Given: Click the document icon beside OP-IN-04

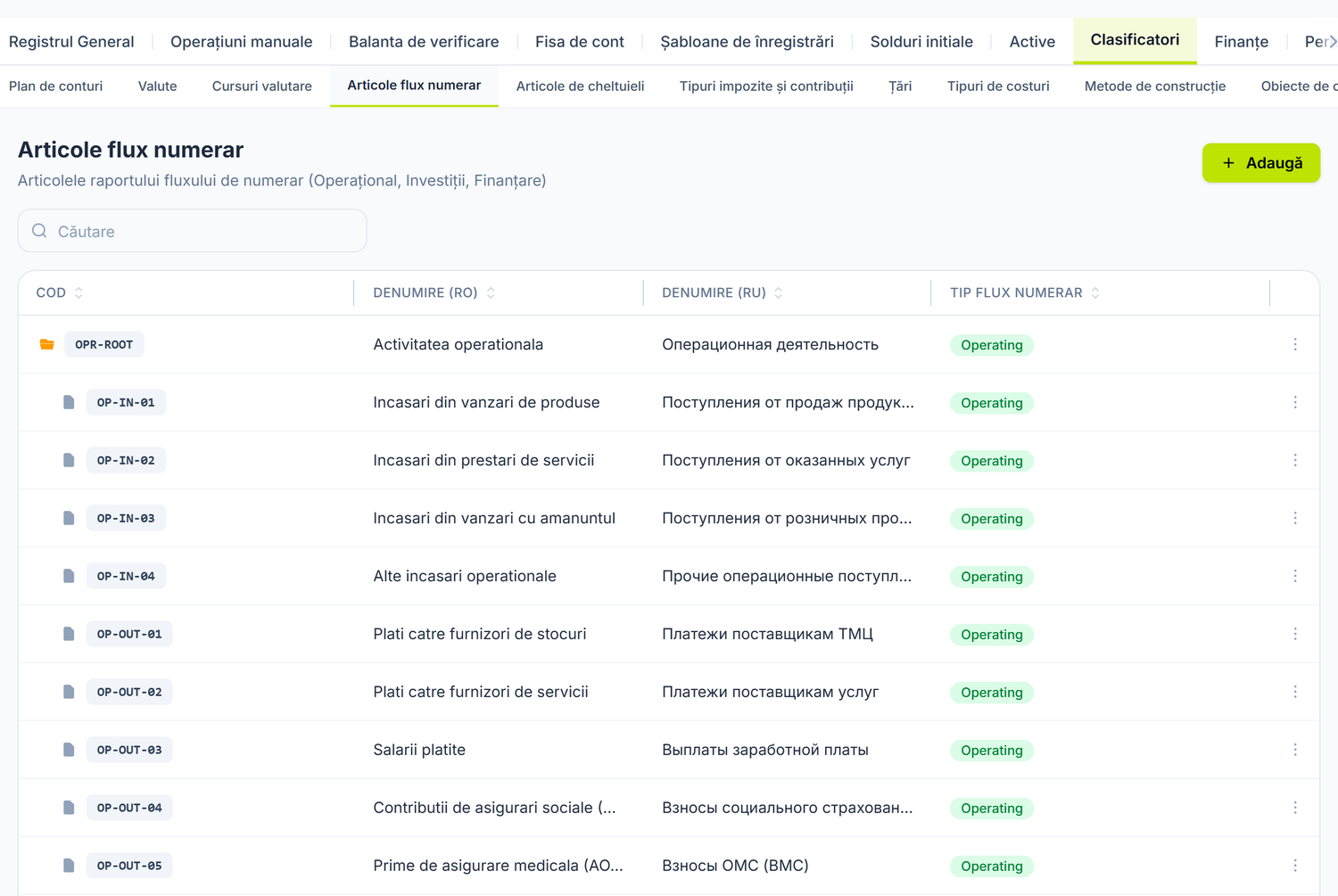Looking at the screenshot, I should pyautogui.click(x=69, y=576).
